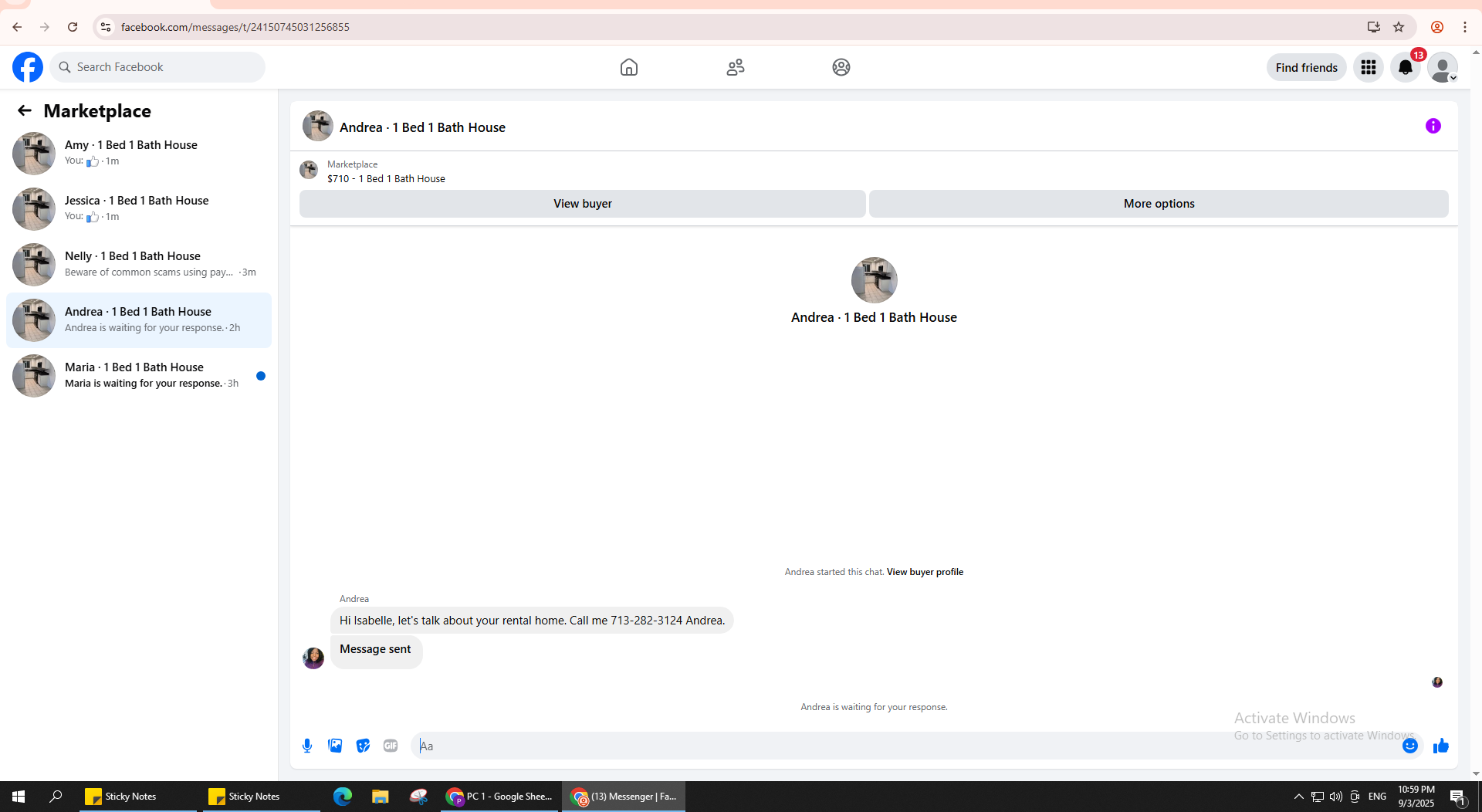Image resolution: width=1482 pixels, height=812 pixels.
Task: Open Nelly's conversation
Action: pyautogui.click(x=139, y=264)
